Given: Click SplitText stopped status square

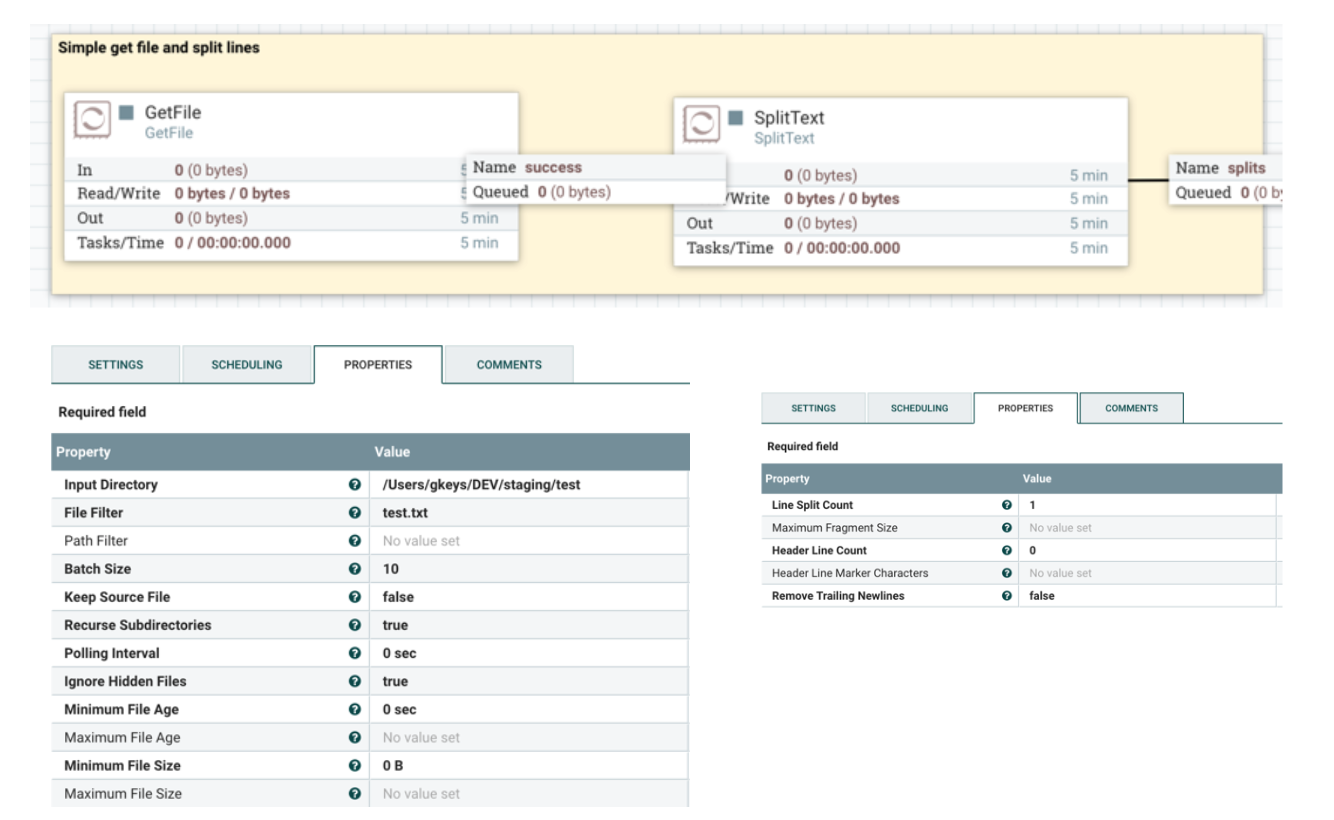Looking at the screenshot, I should [735, 118].
